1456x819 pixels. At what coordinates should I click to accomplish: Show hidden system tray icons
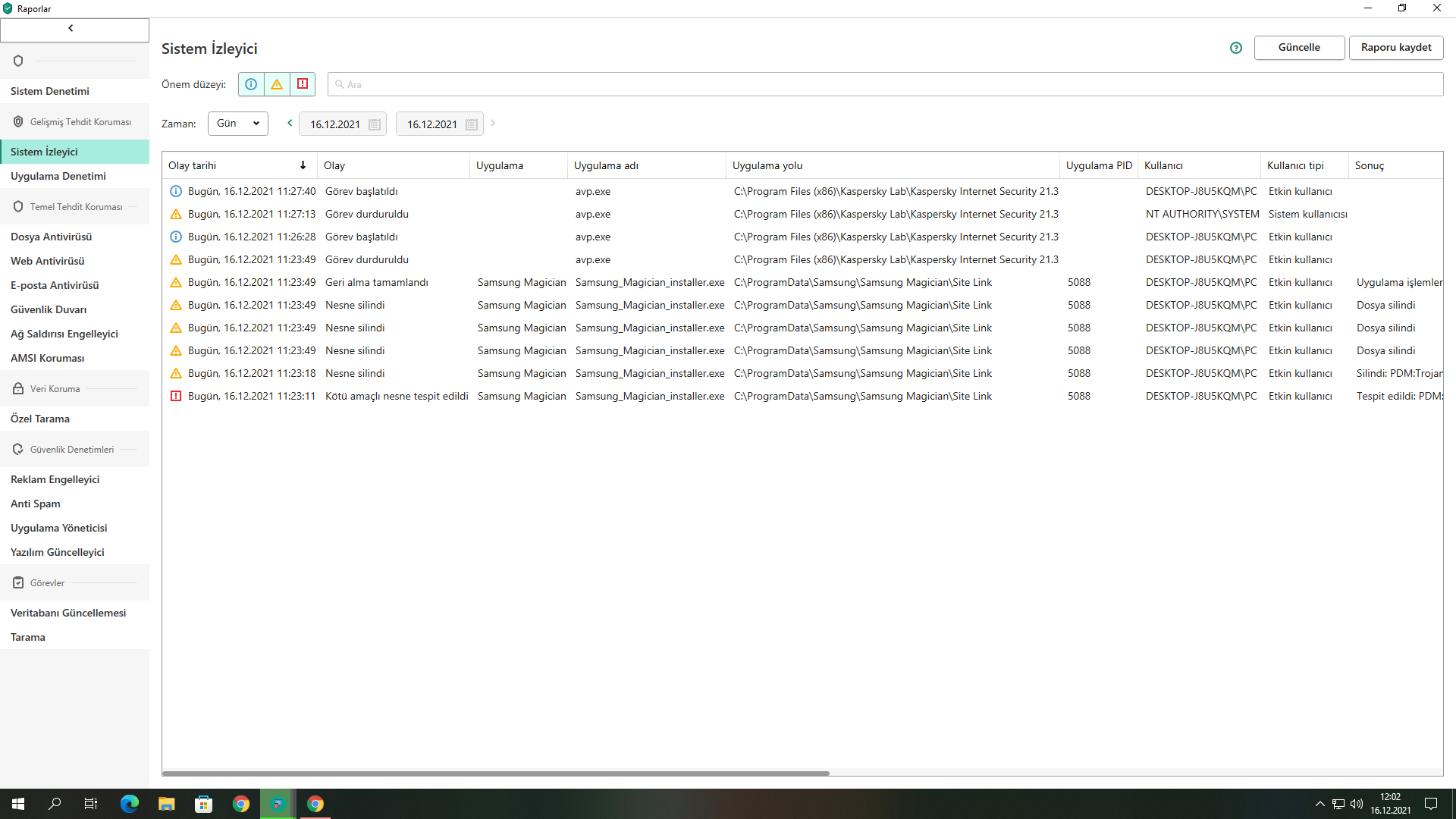pos(1319,804)
